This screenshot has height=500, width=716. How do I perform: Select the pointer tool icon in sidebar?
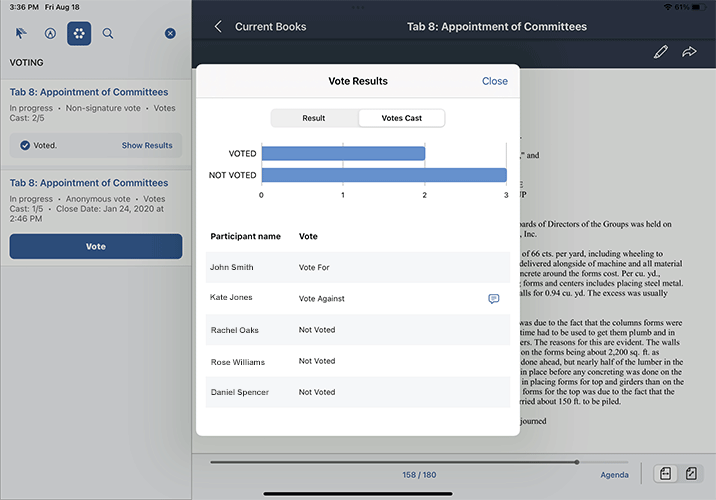pyautogui.click(x=21, y=33)
